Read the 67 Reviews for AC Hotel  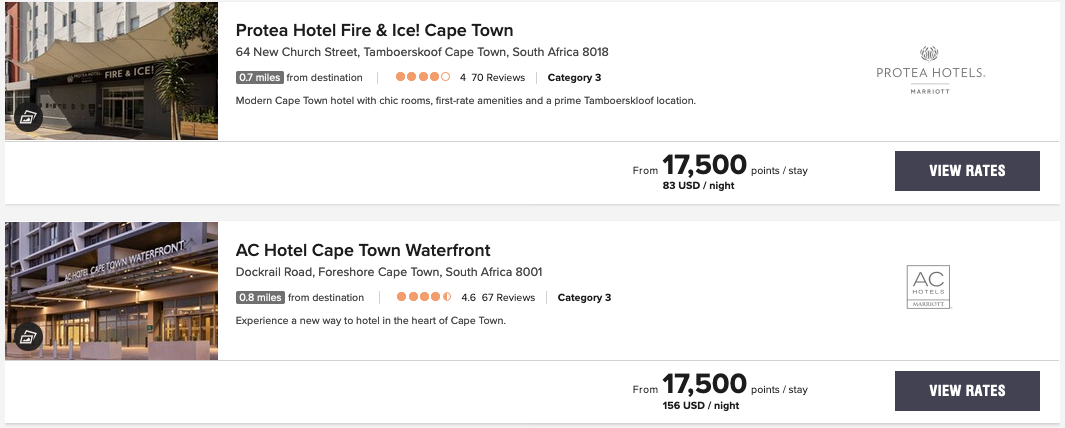508,297
